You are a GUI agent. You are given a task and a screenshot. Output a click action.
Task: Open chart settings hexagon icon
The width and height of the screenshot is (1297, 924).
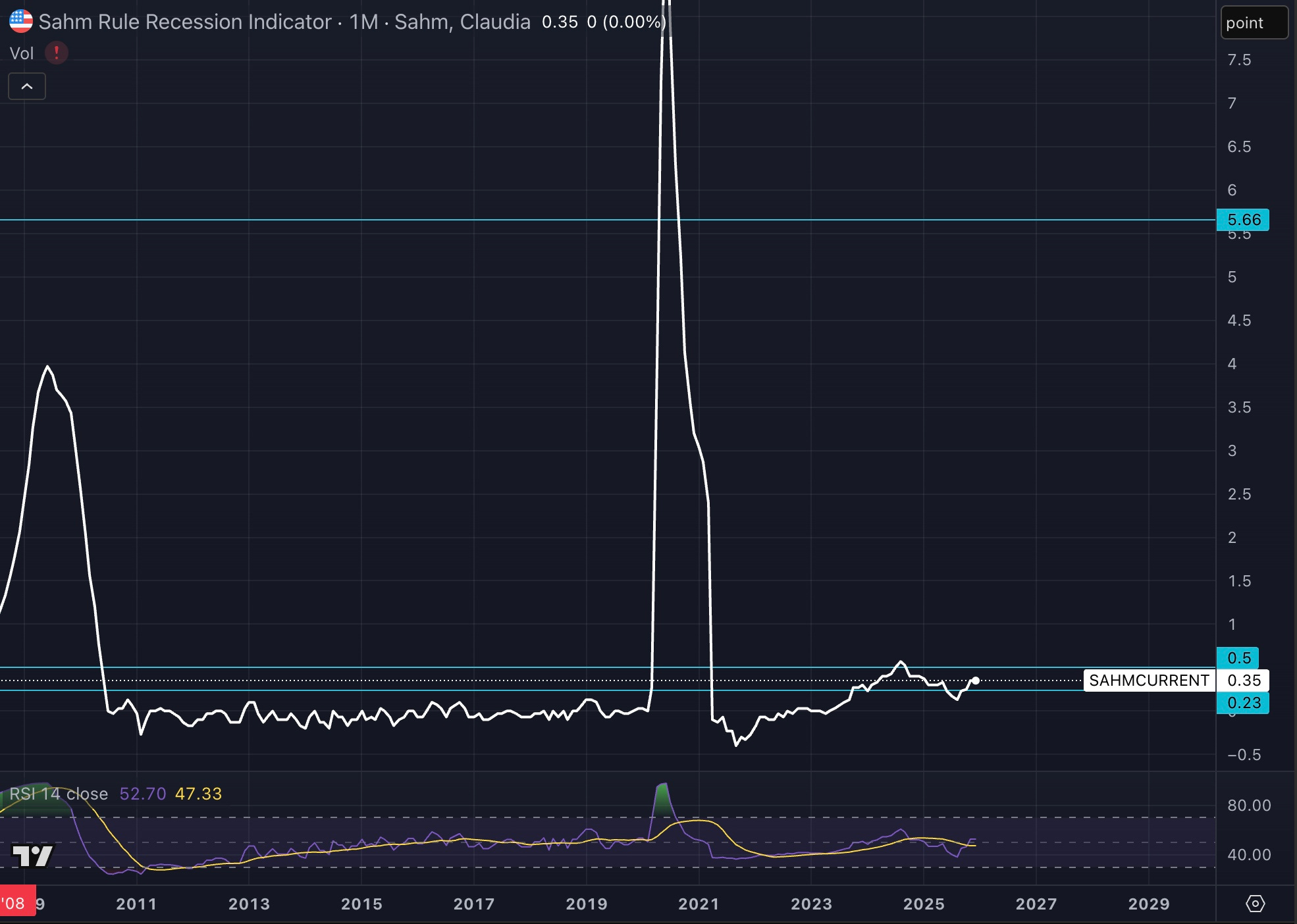(1256, 904)
